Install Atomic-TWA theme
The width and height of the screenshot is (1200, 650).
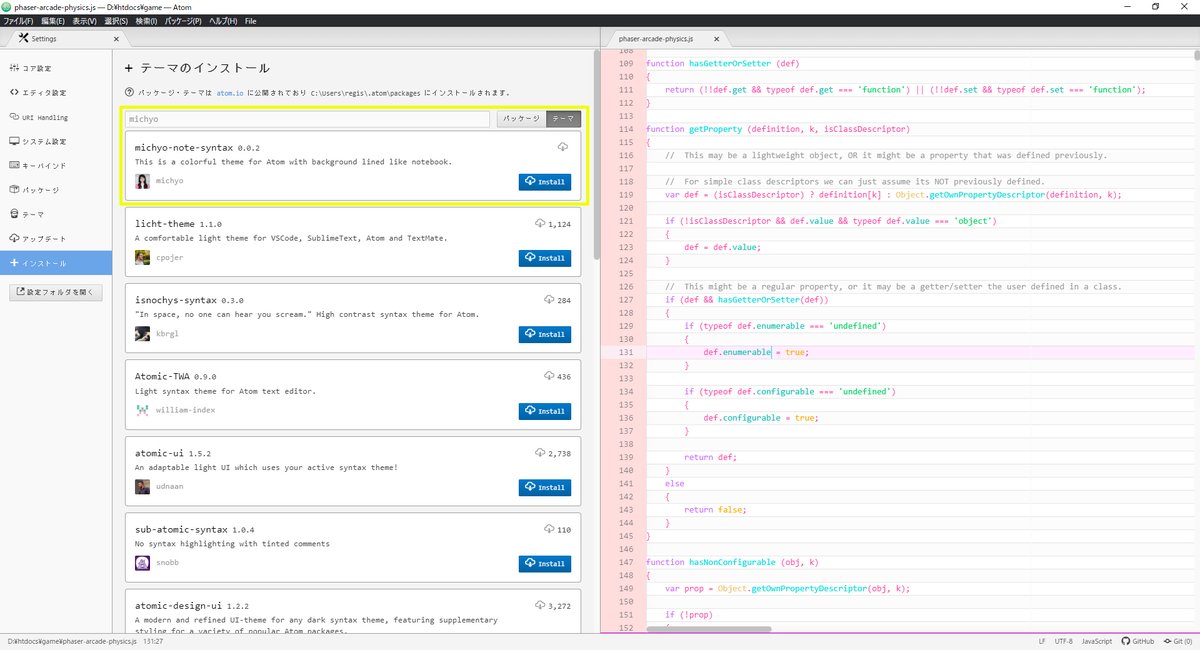(545, 411)
